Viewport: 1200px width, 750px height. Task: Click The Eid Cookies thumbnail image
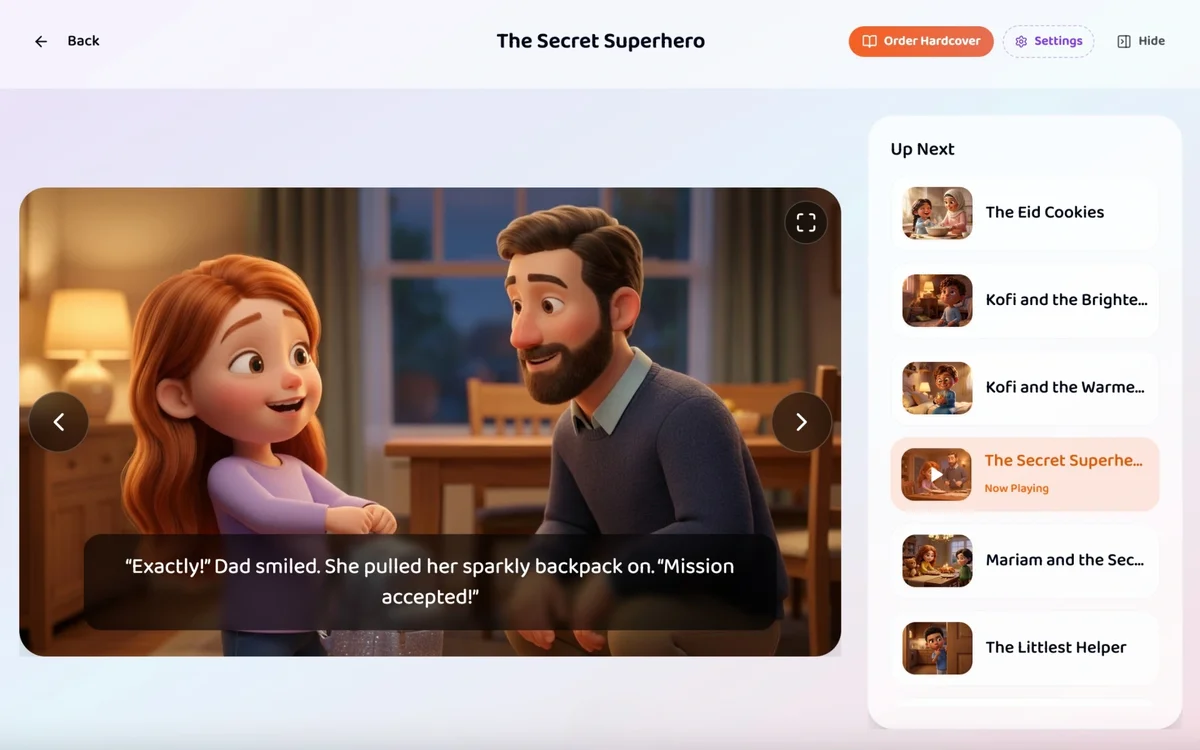[937, 213]
